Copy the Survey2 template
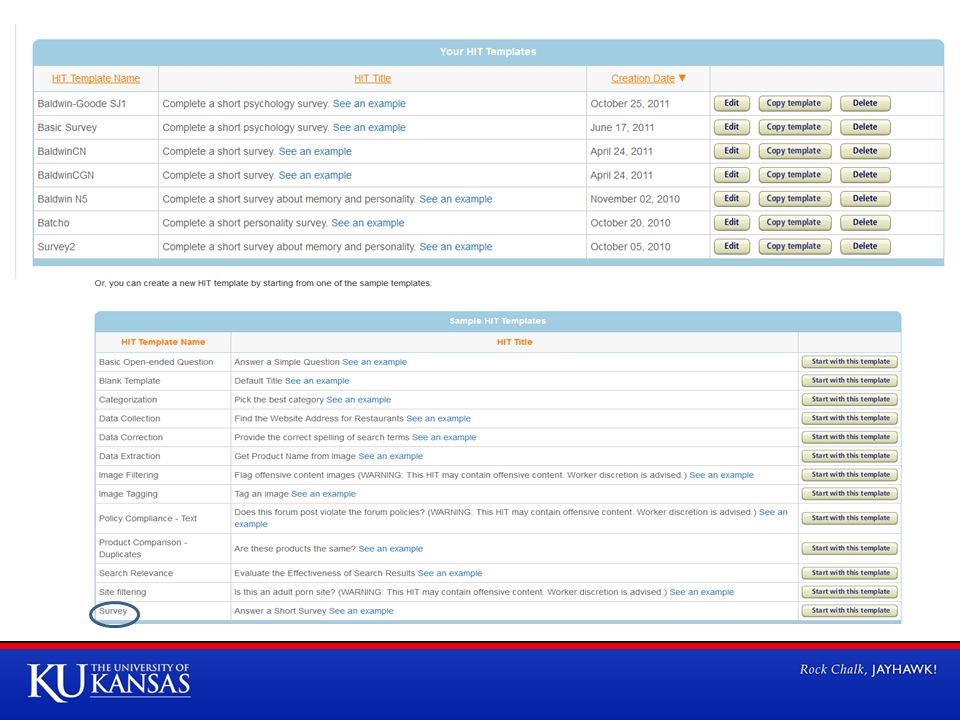The height and width of the screenshot is (720, 960). (794, 247)
